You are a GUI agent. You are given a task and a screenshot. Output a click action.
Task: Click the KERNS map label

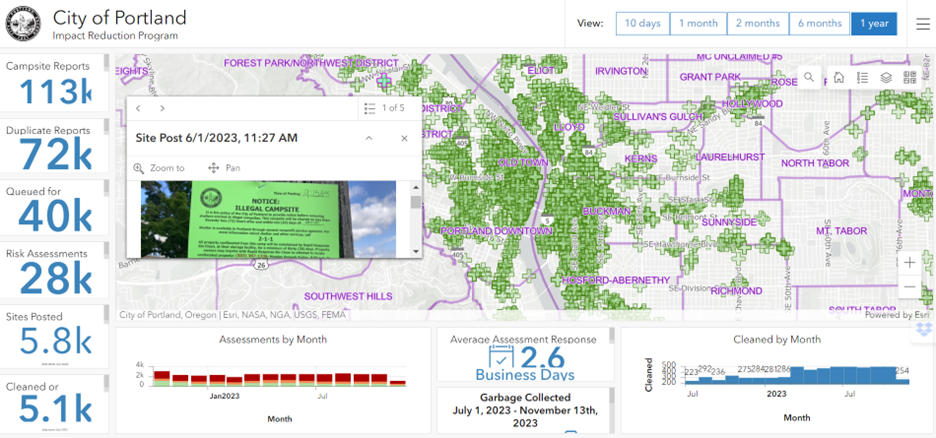(641, 159)
